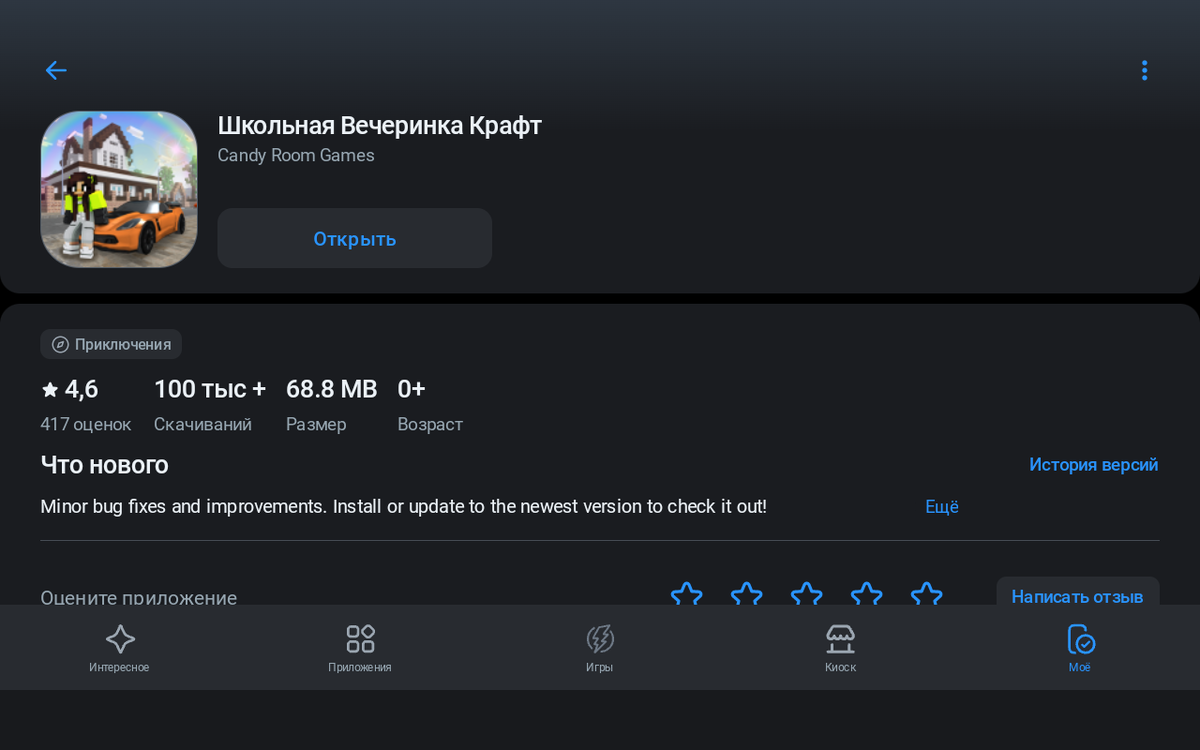Tap the Оцените приложение label
Screen dimensions: 1200x750
139,596
